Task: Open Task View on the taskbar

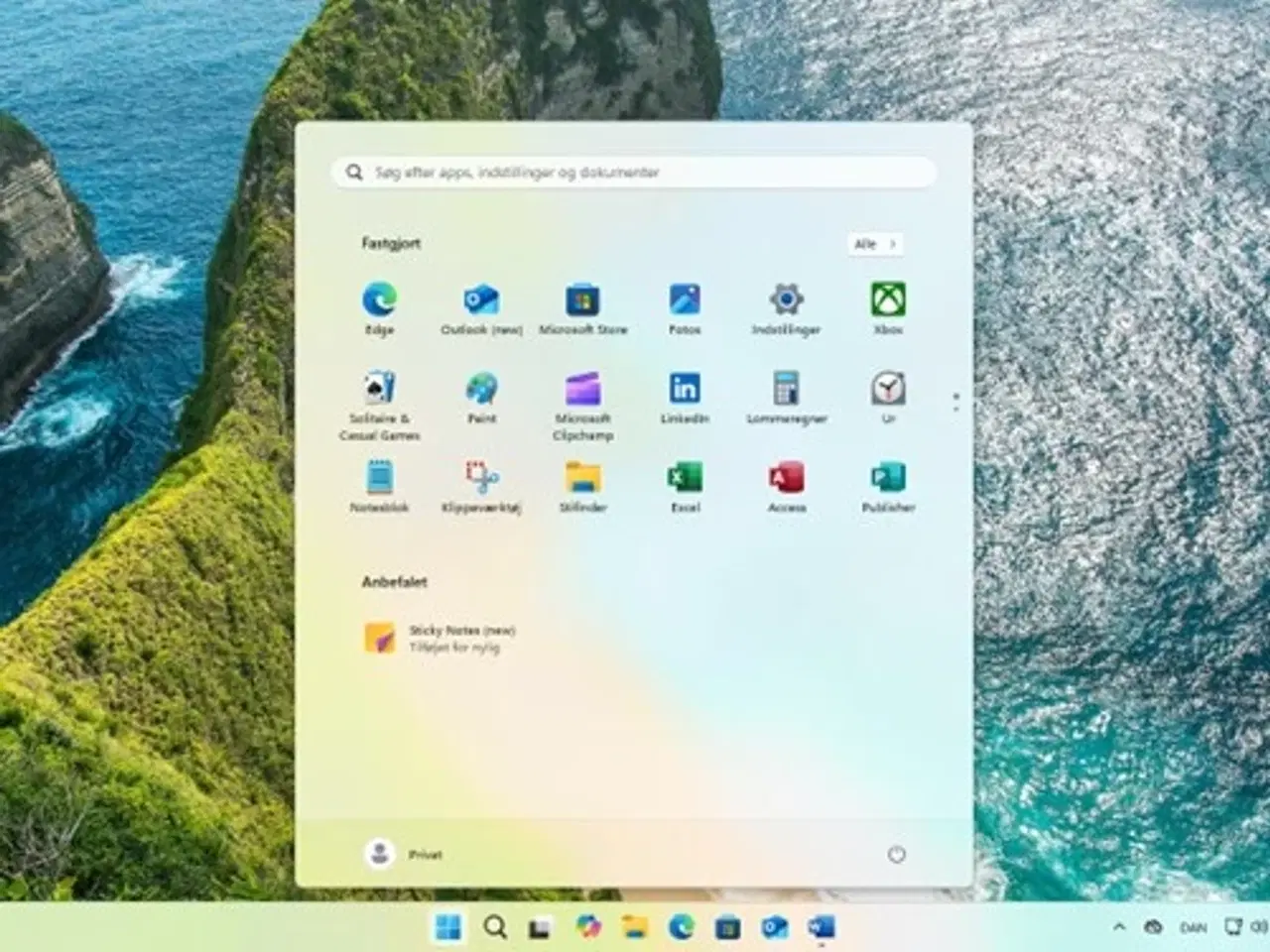Action: coord(540,927)
